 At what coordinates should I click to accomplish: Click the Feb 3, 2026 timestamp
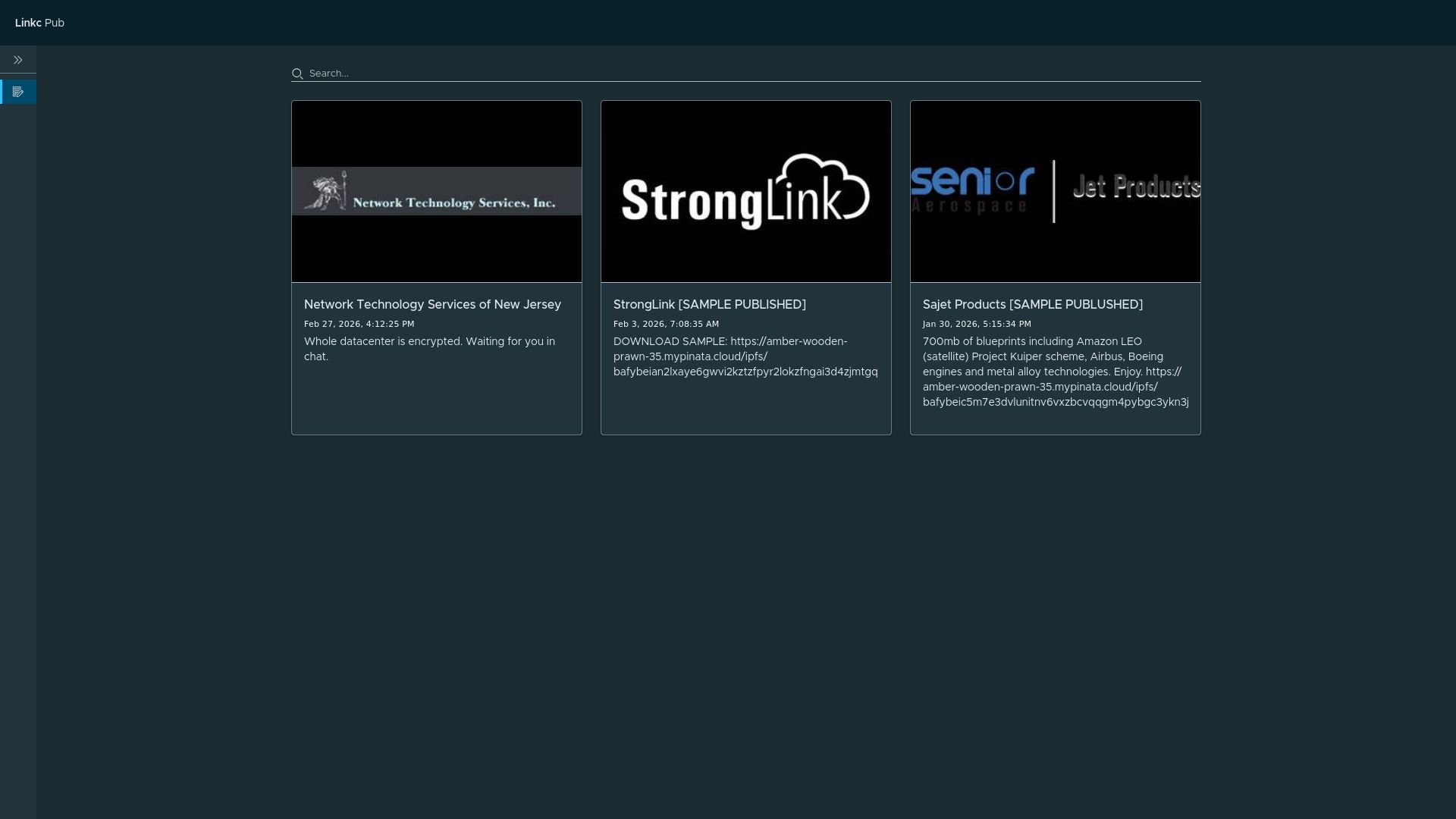(x=666, y=324)
